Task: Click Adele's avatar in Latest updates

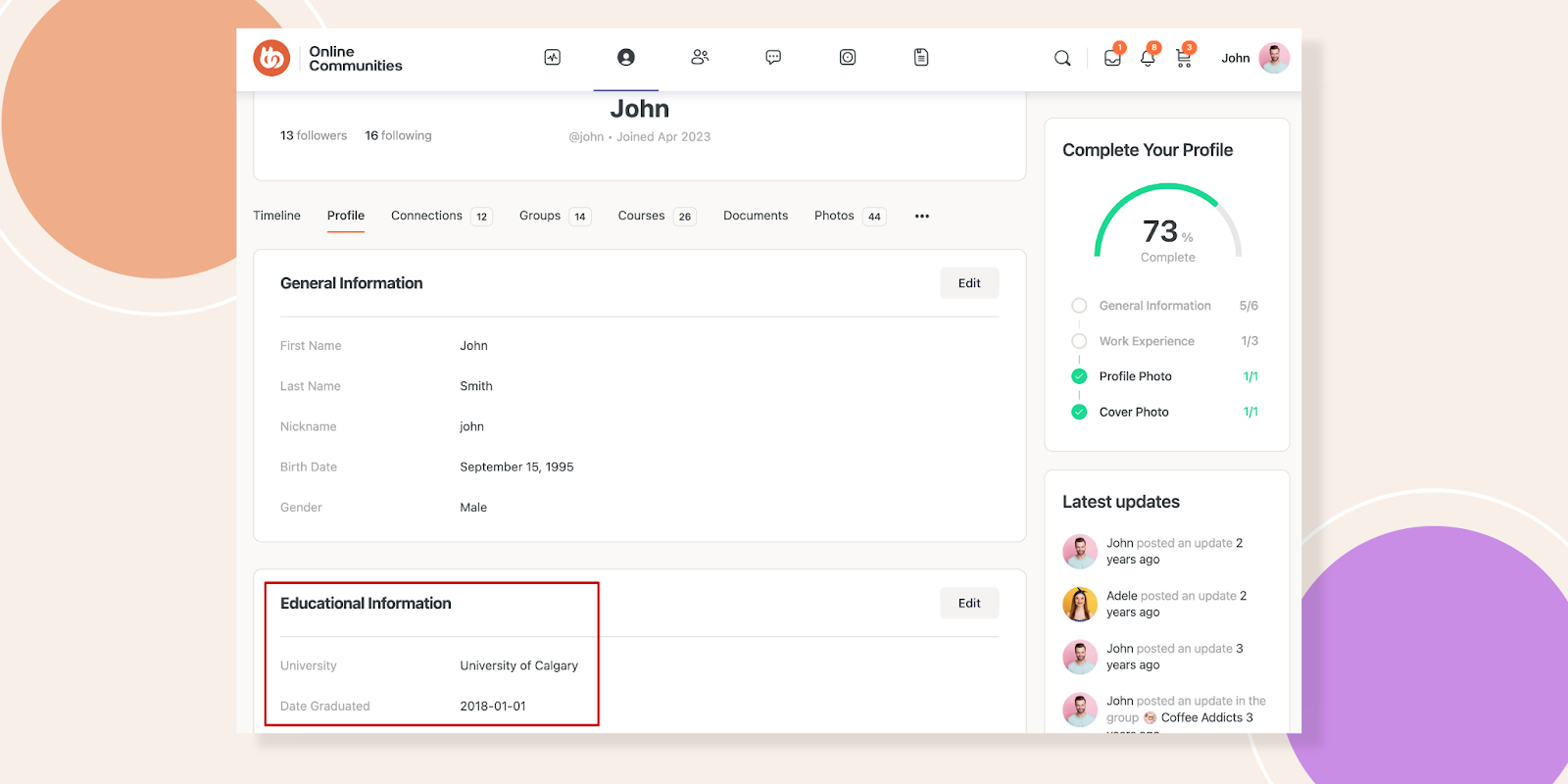Action: pyautogui.click(x=1080, y=605)
